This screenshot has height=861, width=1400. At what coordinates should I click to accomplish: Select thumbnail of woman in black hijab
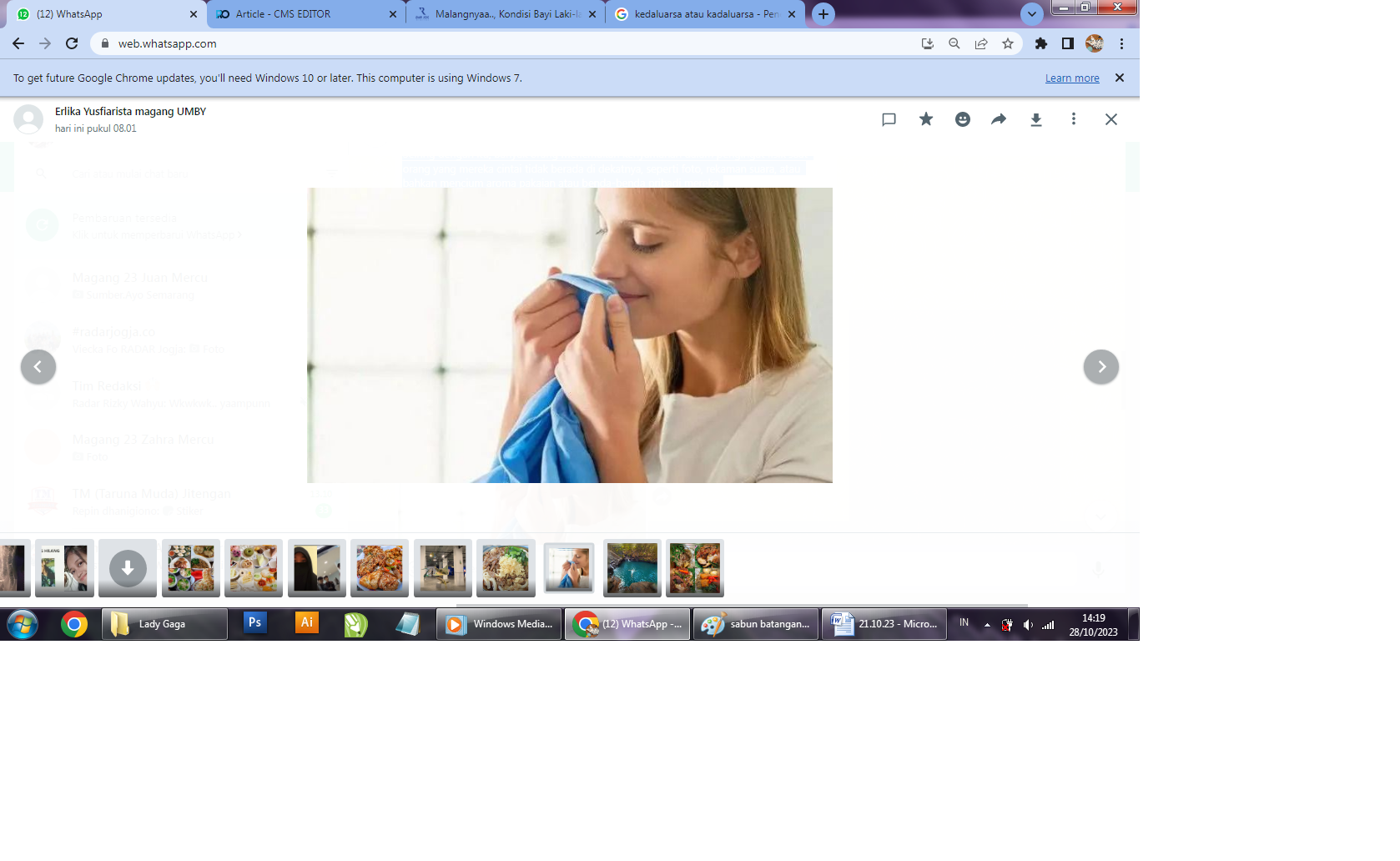point(317,568)
